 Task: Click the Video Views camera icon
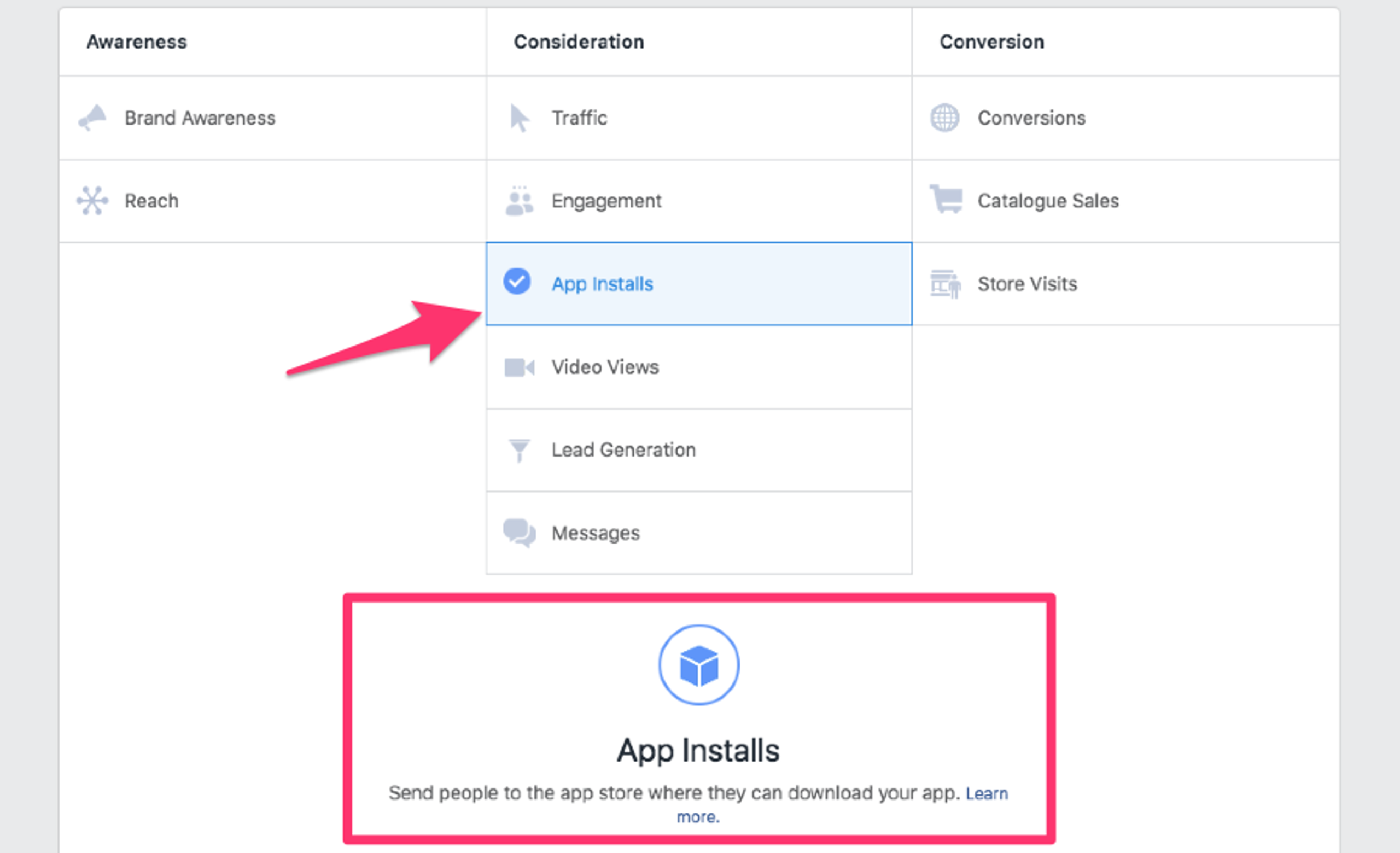point(520,367)
